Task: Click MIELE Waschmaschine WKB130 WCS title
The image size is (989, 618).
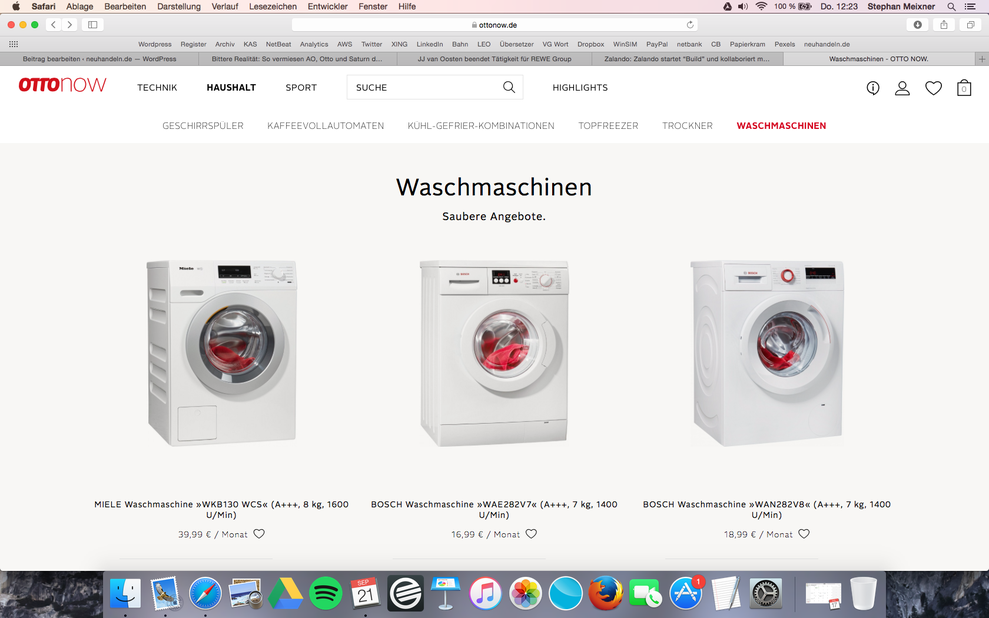Action: click(221, 510)
